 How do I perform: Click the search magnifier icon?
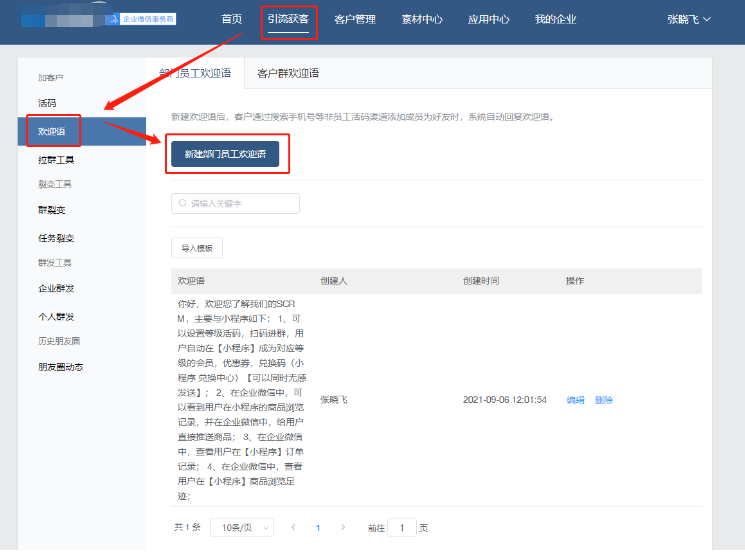click(x=183, y=204)
